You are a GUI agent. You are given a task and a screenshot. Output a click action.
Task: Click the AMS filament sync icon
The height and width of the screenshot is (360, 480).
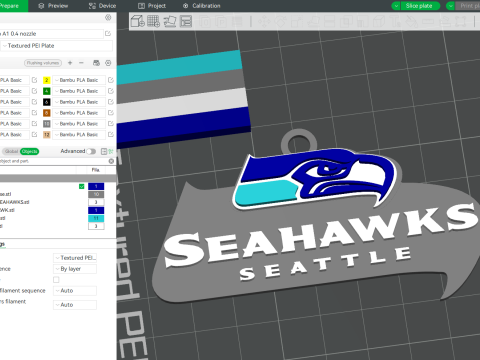point(96,63)
